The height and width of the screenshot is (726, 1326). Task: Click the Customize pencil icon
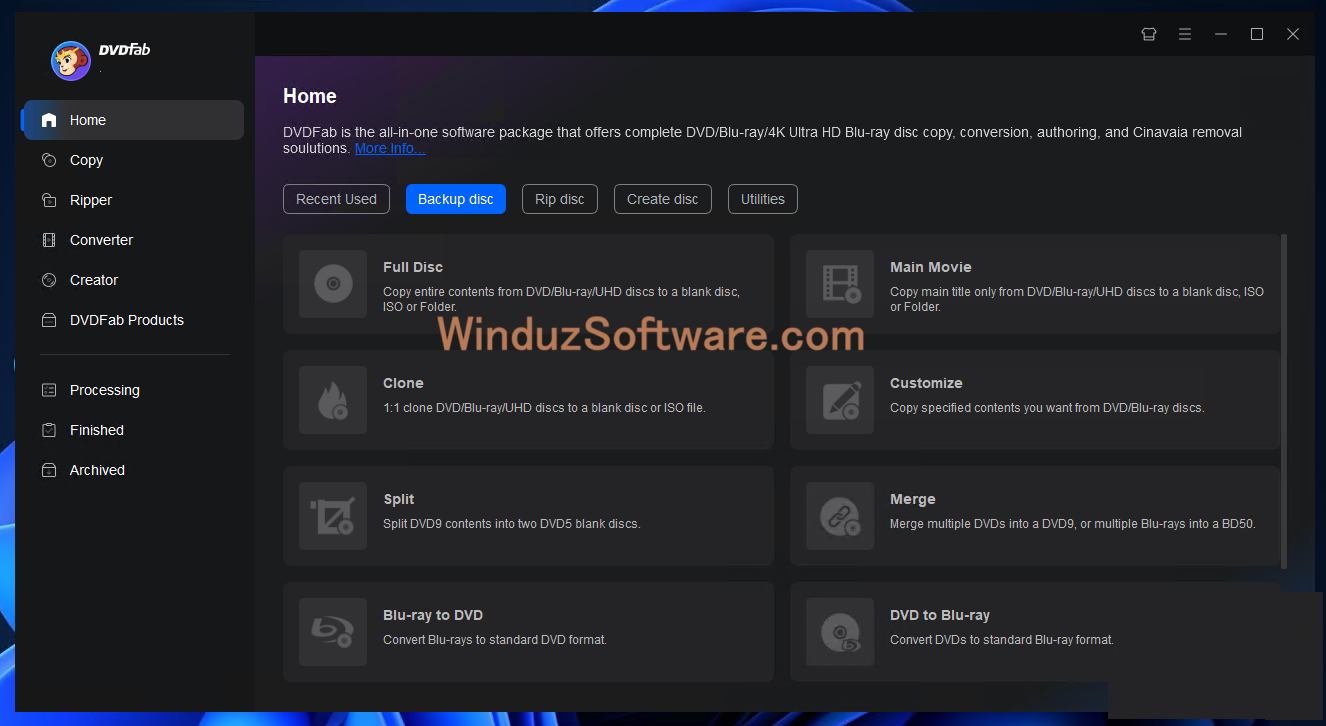(840, 400)
